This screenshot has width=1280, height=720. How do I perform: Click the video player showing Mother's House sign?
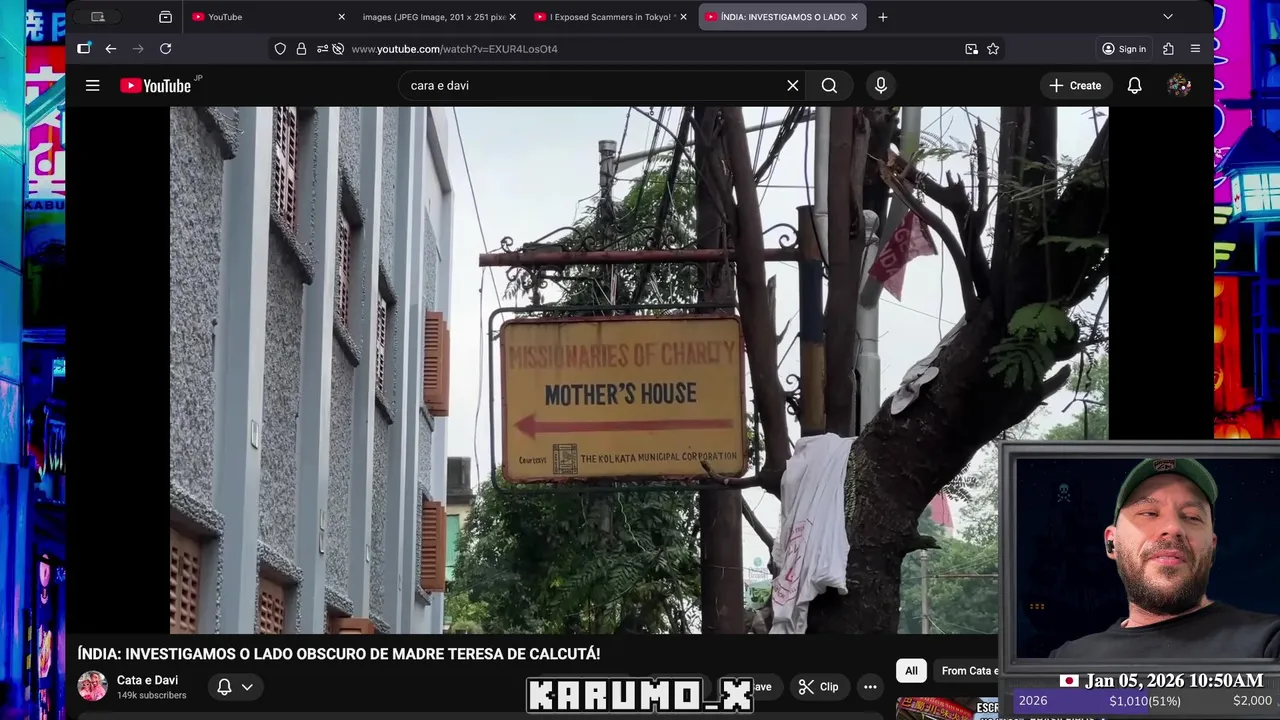click(639, 370)
